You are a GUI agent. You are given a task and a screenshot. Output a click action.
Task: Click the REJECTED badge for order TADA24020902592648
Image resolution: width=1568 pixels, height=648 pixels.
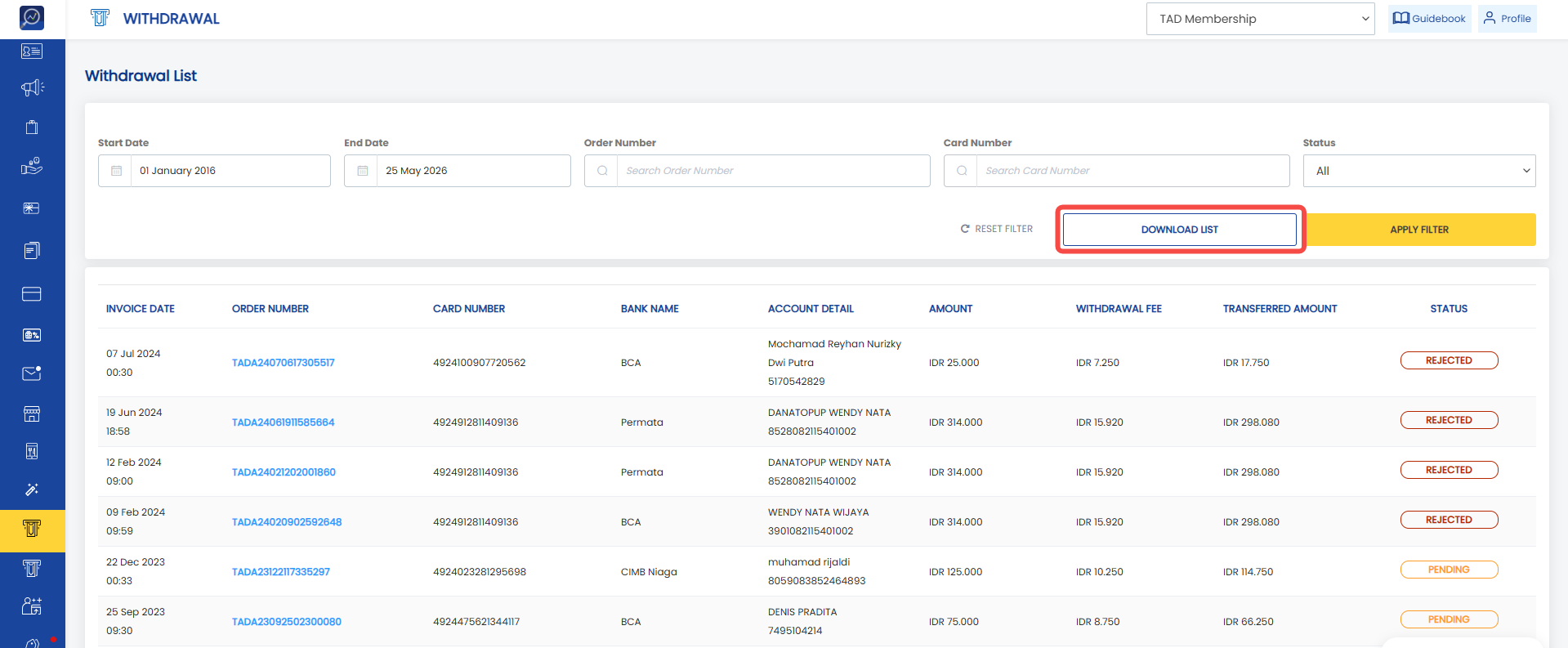(1449, 520)
